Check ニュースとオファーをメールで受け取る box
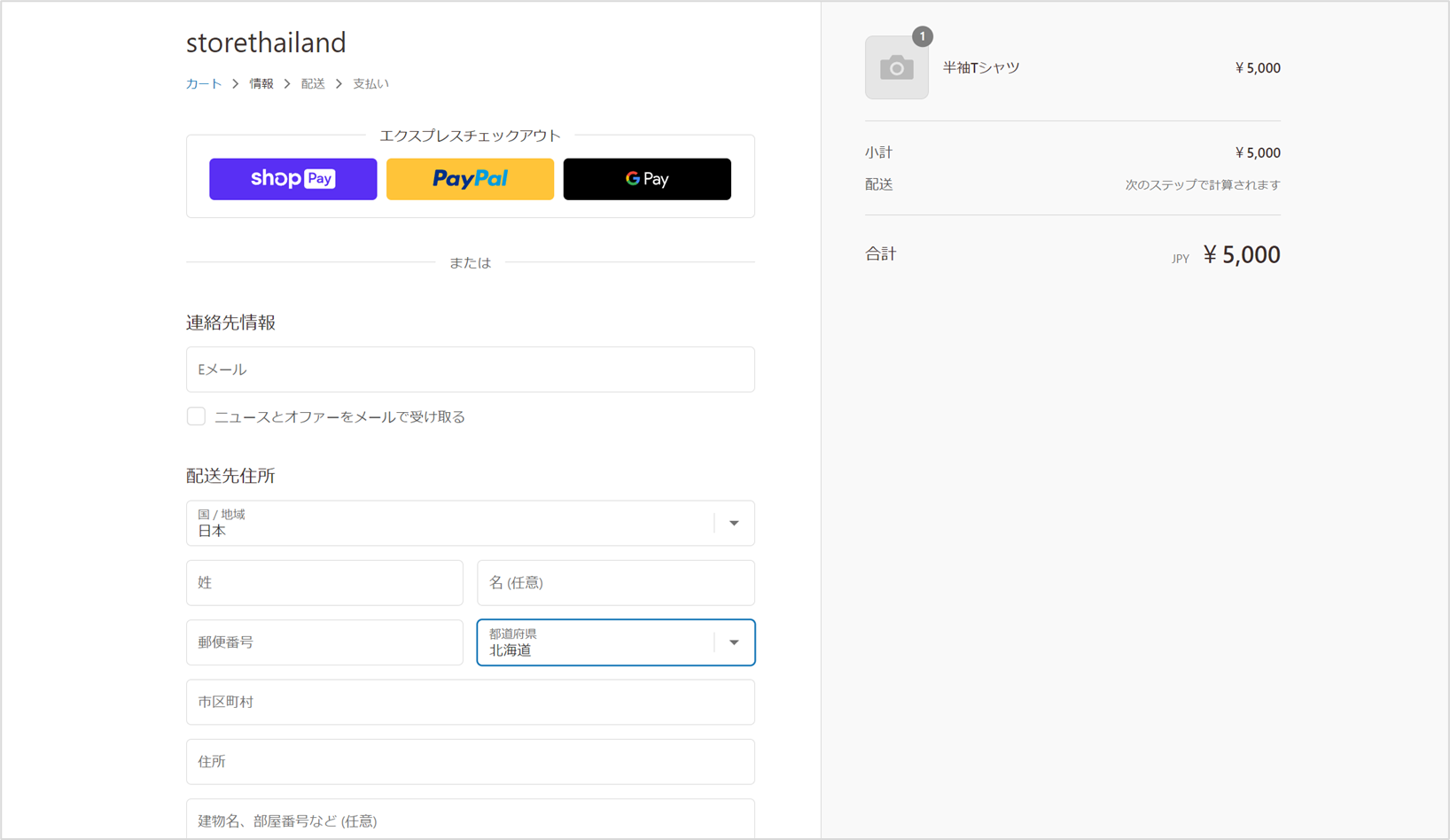 [x=196, y=416]
